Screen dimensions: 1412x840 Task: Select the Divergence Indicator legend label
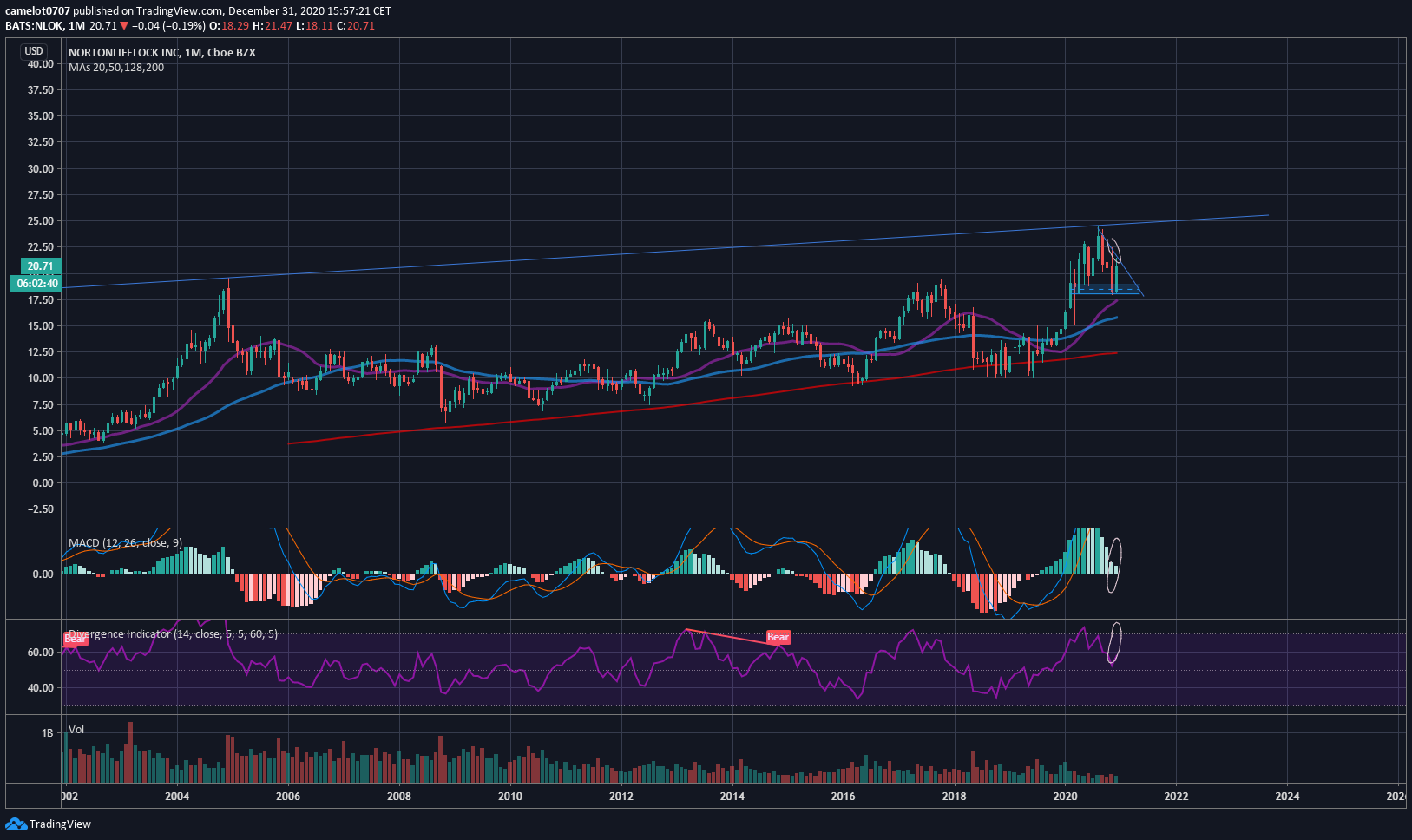(x=173, y=633)
